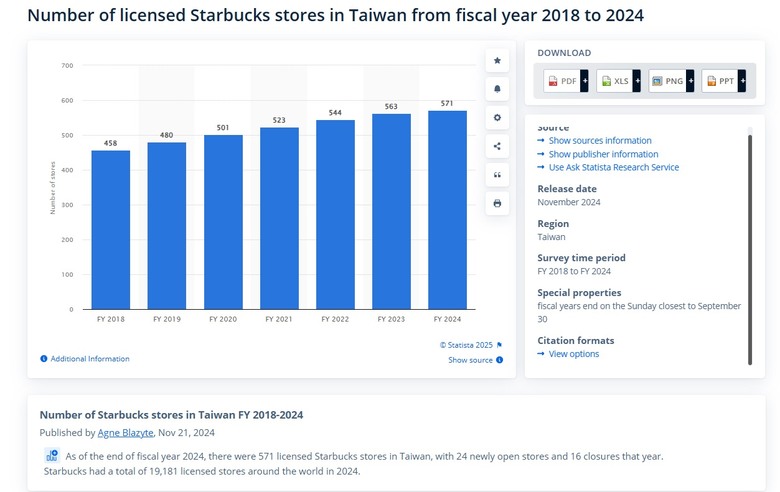
Task: Click the 'Number of Starbucks stores in Taiwan FY 2018-2024' heading
Action: [171, 415]
